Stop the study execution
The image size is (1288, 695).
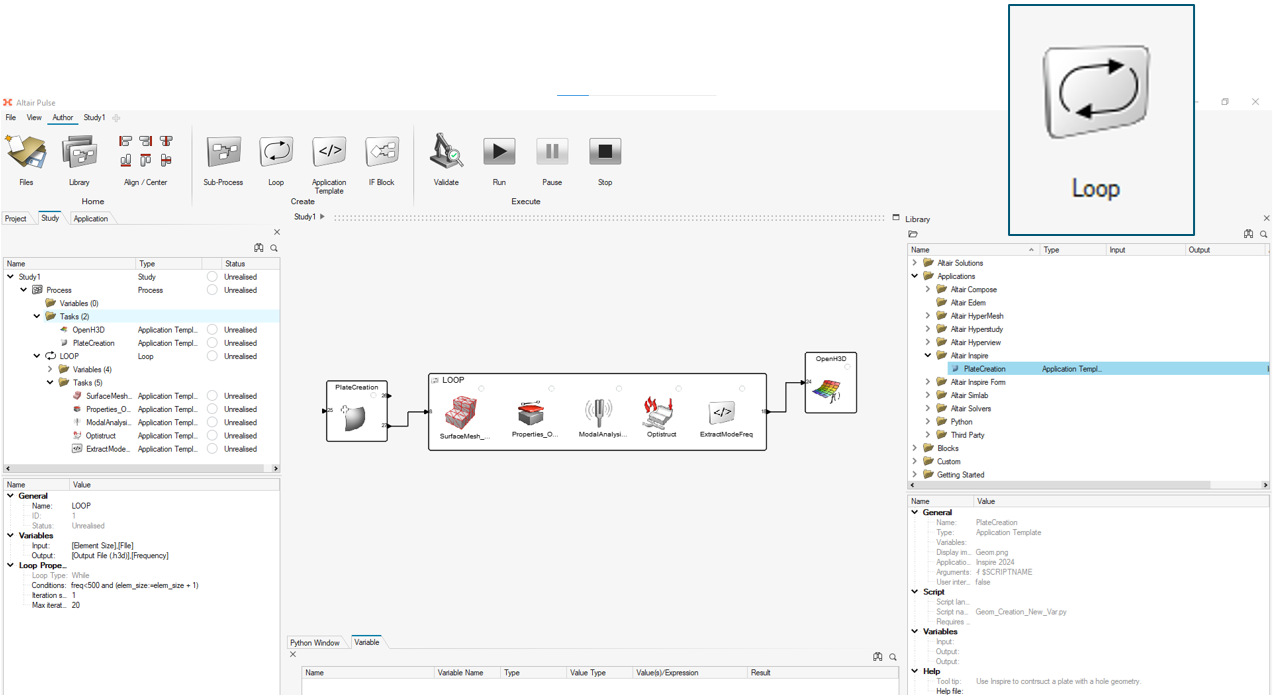click(x=605, y=160)
